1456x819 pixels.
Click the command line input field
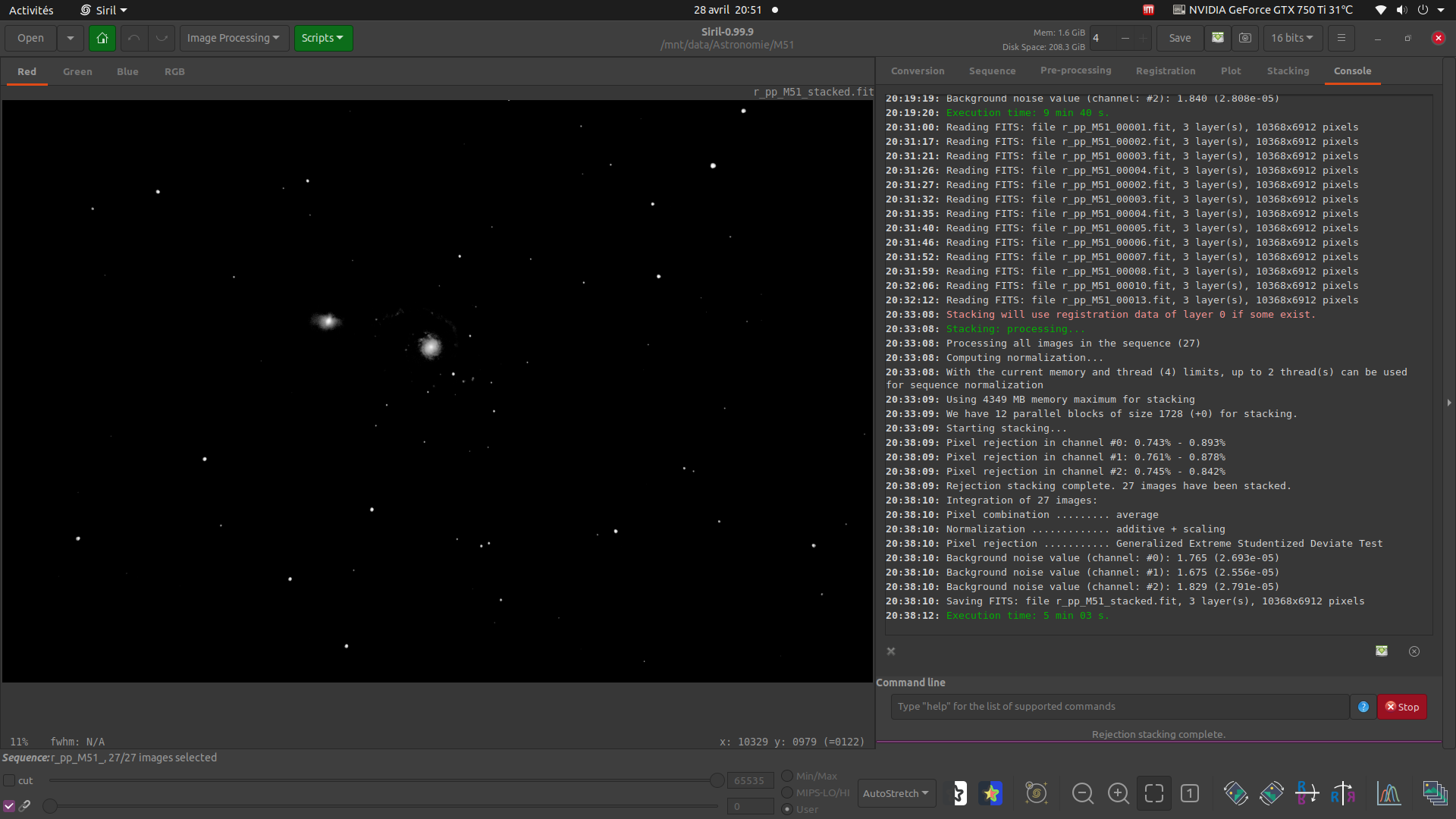[1119, 706]
